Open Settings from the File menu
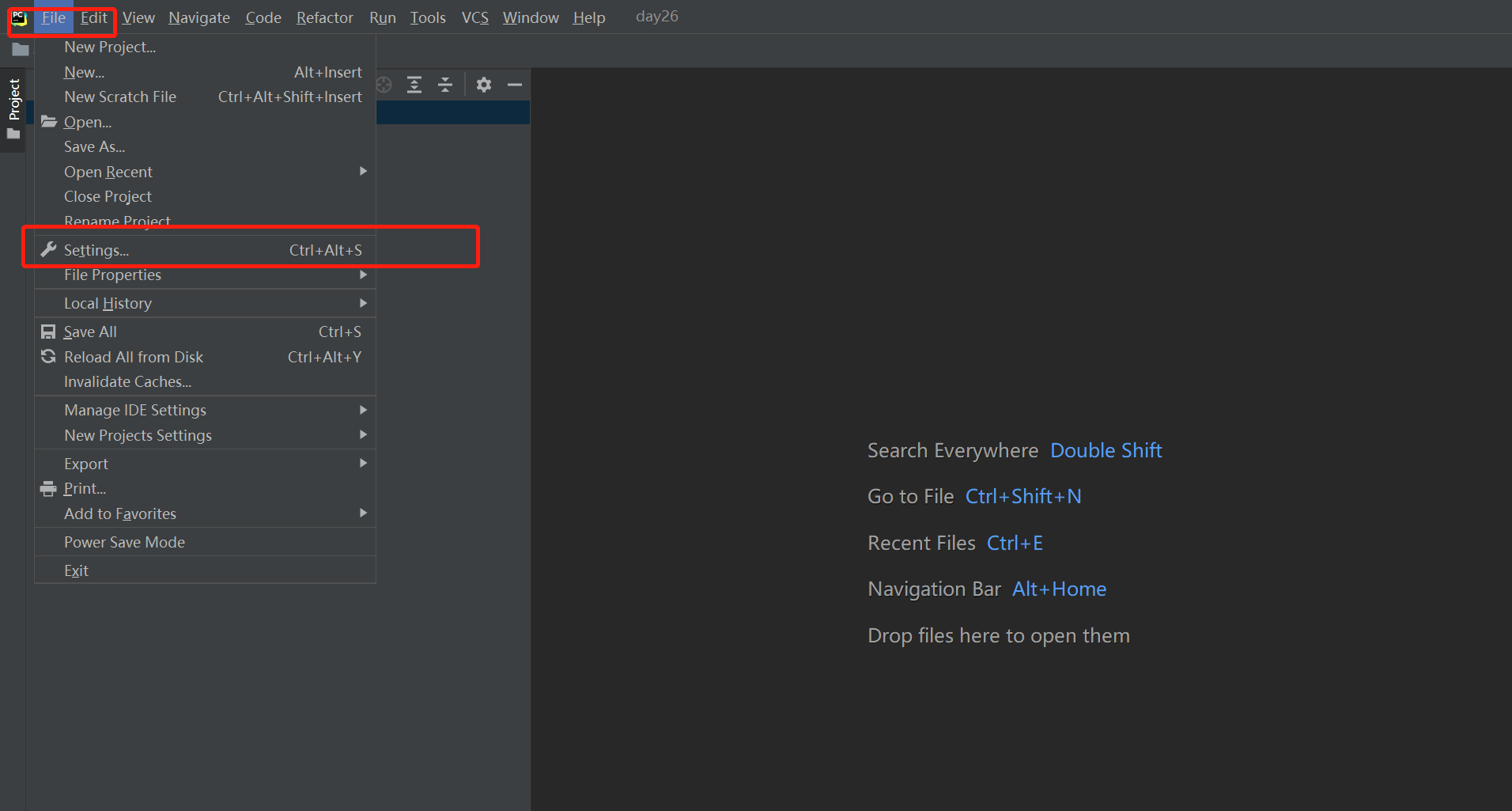The width and height of the screenshot is (1512, 811). click(96, 250)
